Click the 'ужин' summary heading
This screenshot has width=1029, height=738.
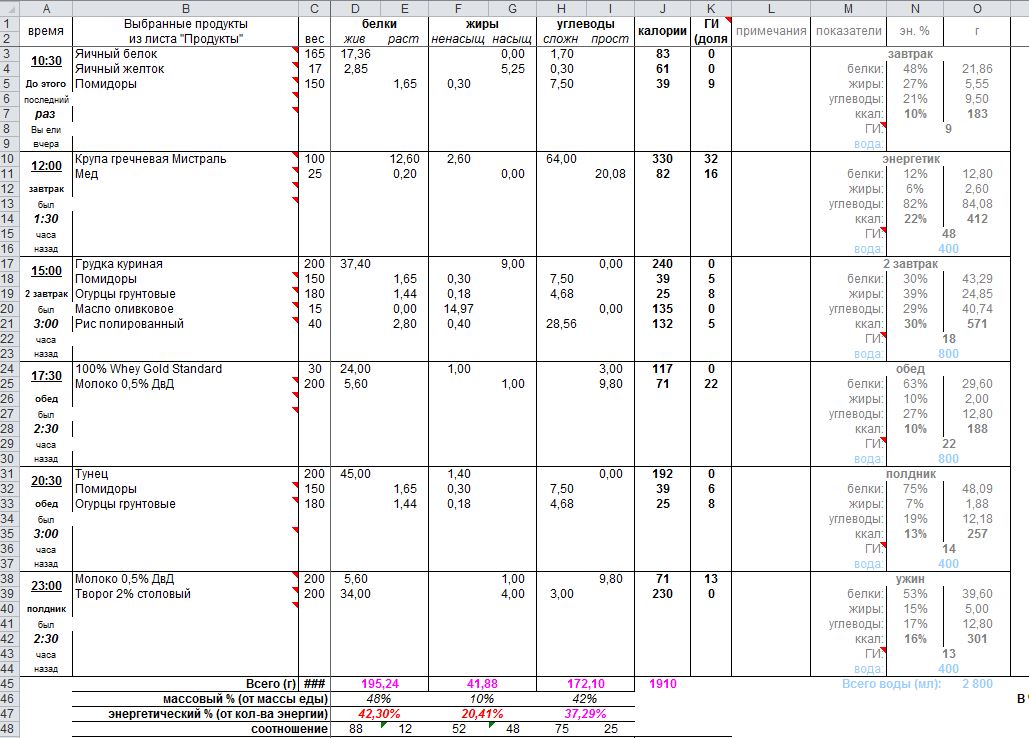[x=910, y=579]
